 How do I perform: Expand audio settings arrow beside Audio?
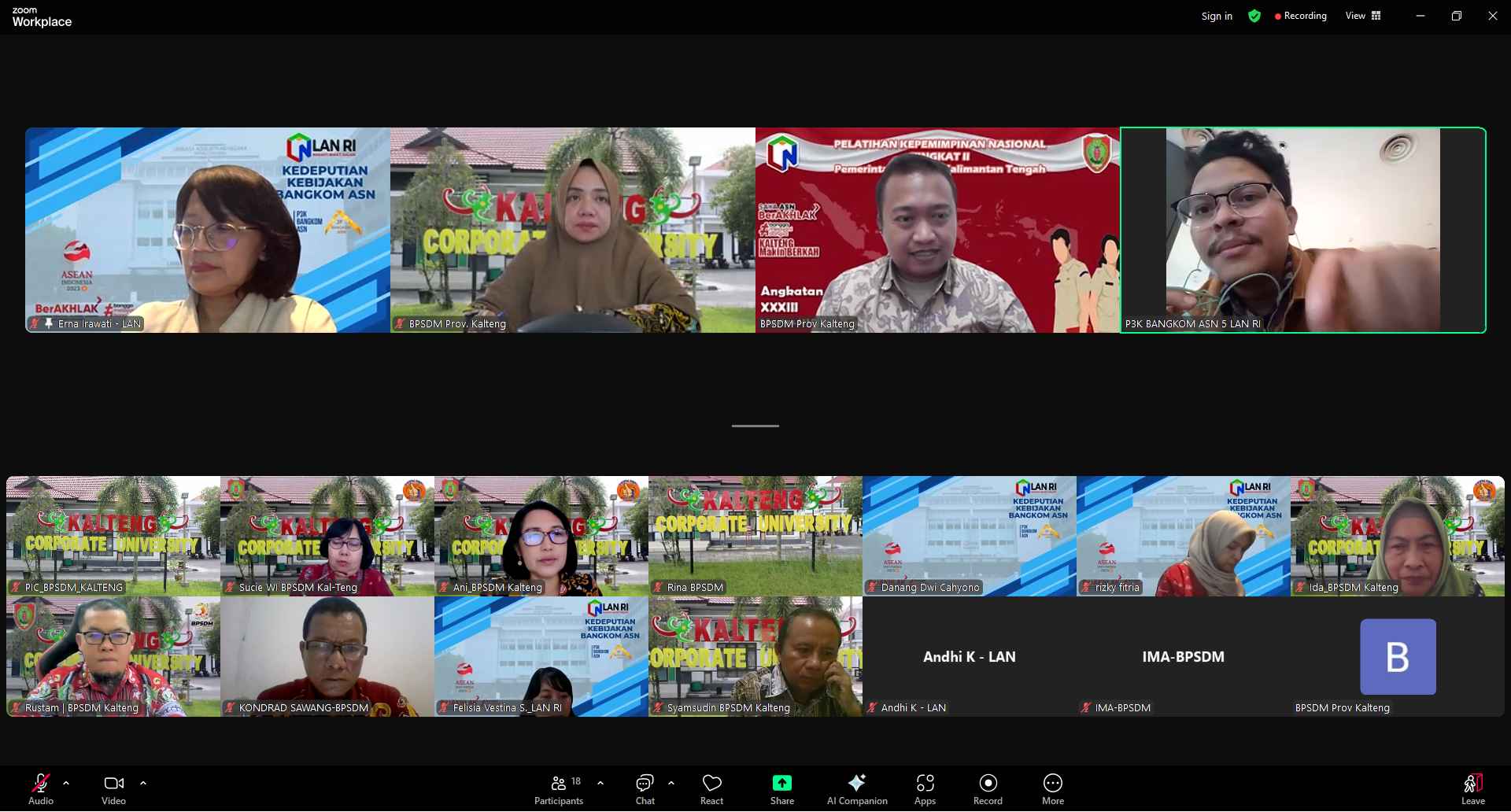click(x=66, y=783)
